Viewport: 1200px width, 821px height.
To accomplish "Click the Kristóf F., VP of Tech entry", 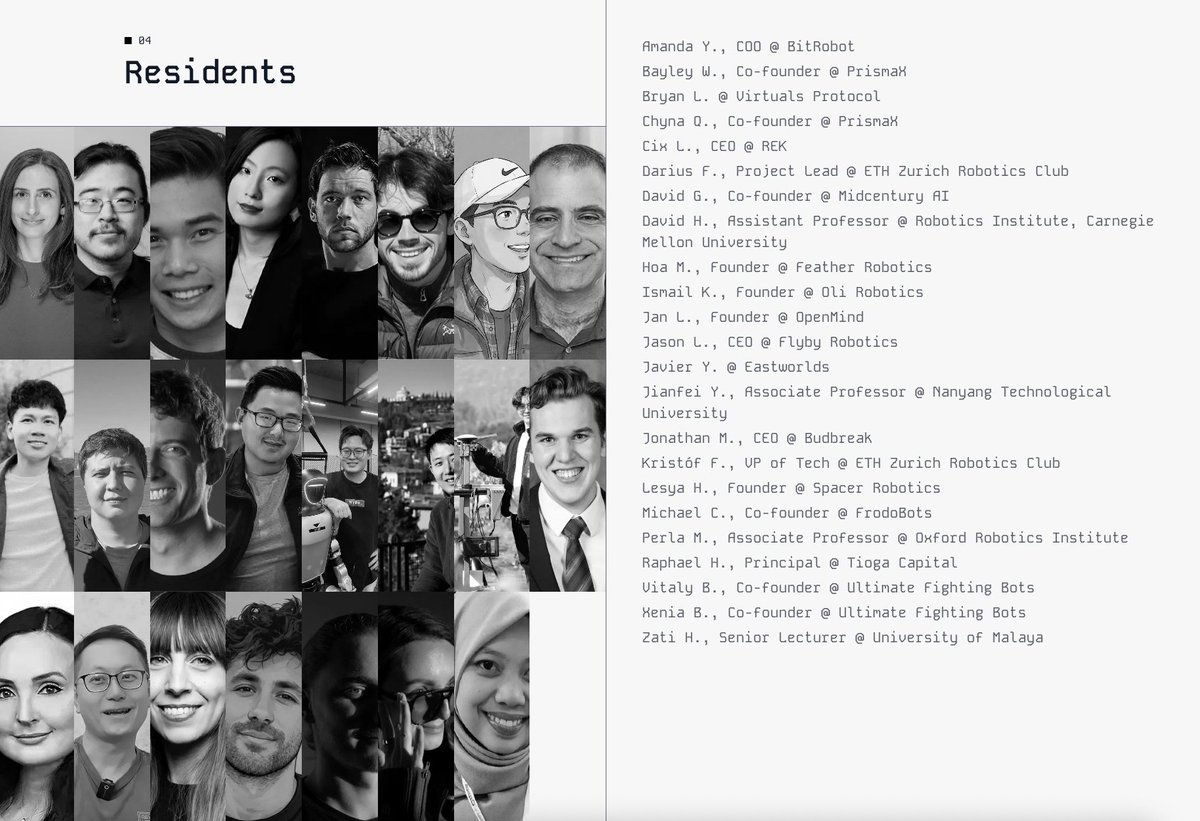I will [850, 463].
